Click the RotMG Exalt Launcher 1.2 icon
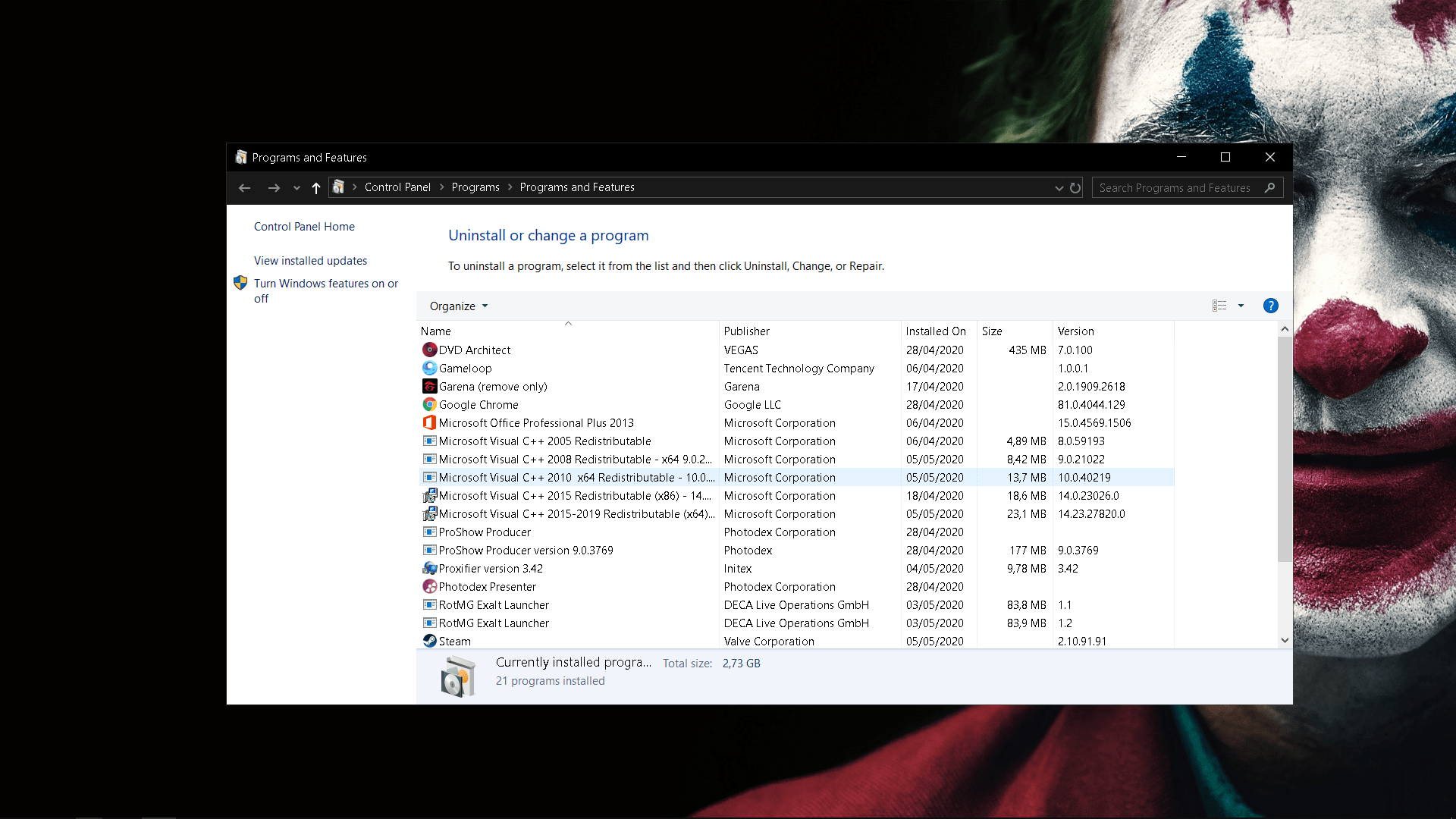Screen dimensions: 1456x819 click(x=429, y=623)
